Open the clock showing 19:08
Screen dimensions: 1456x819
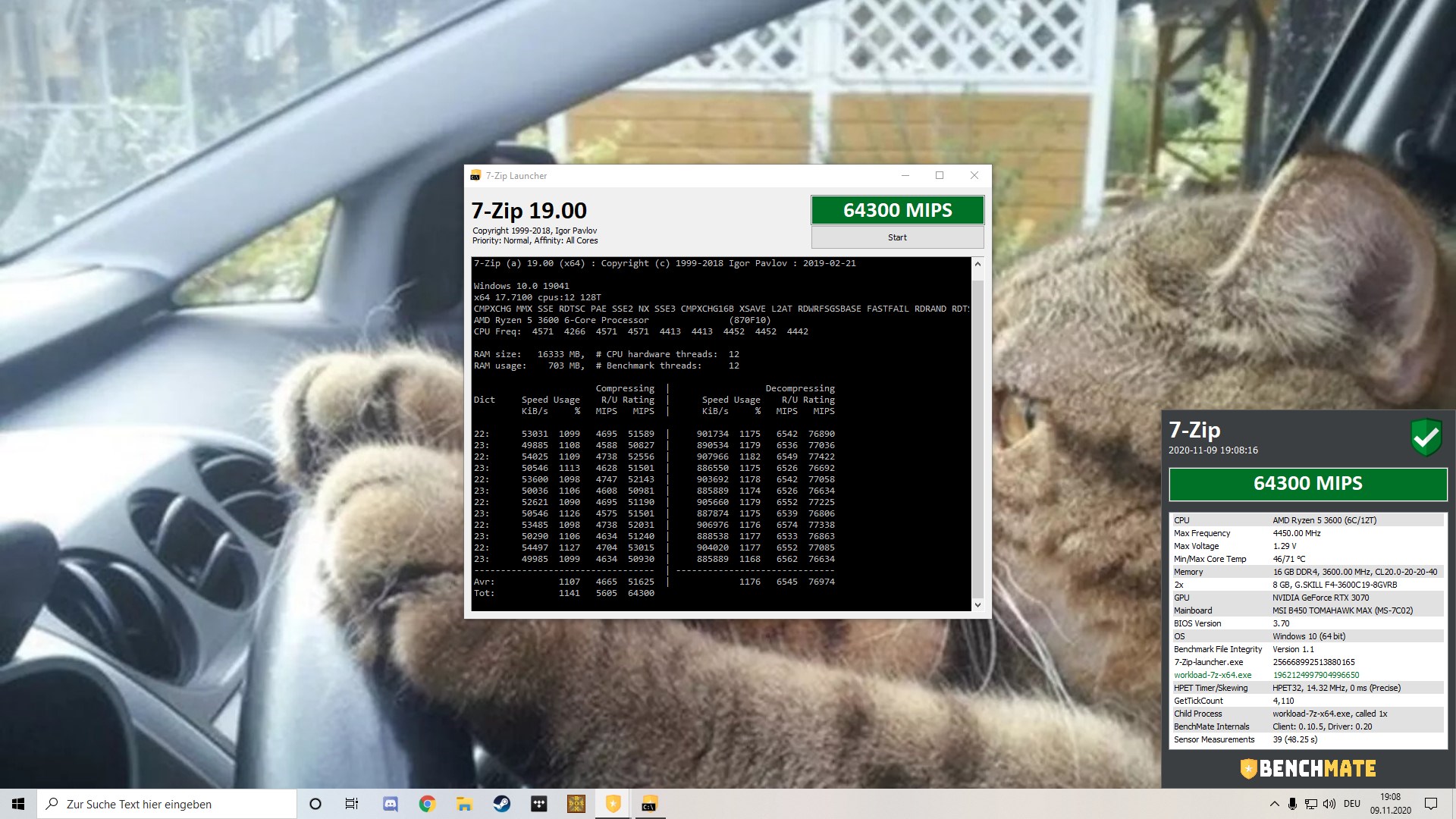click(x=1390, y=804)
